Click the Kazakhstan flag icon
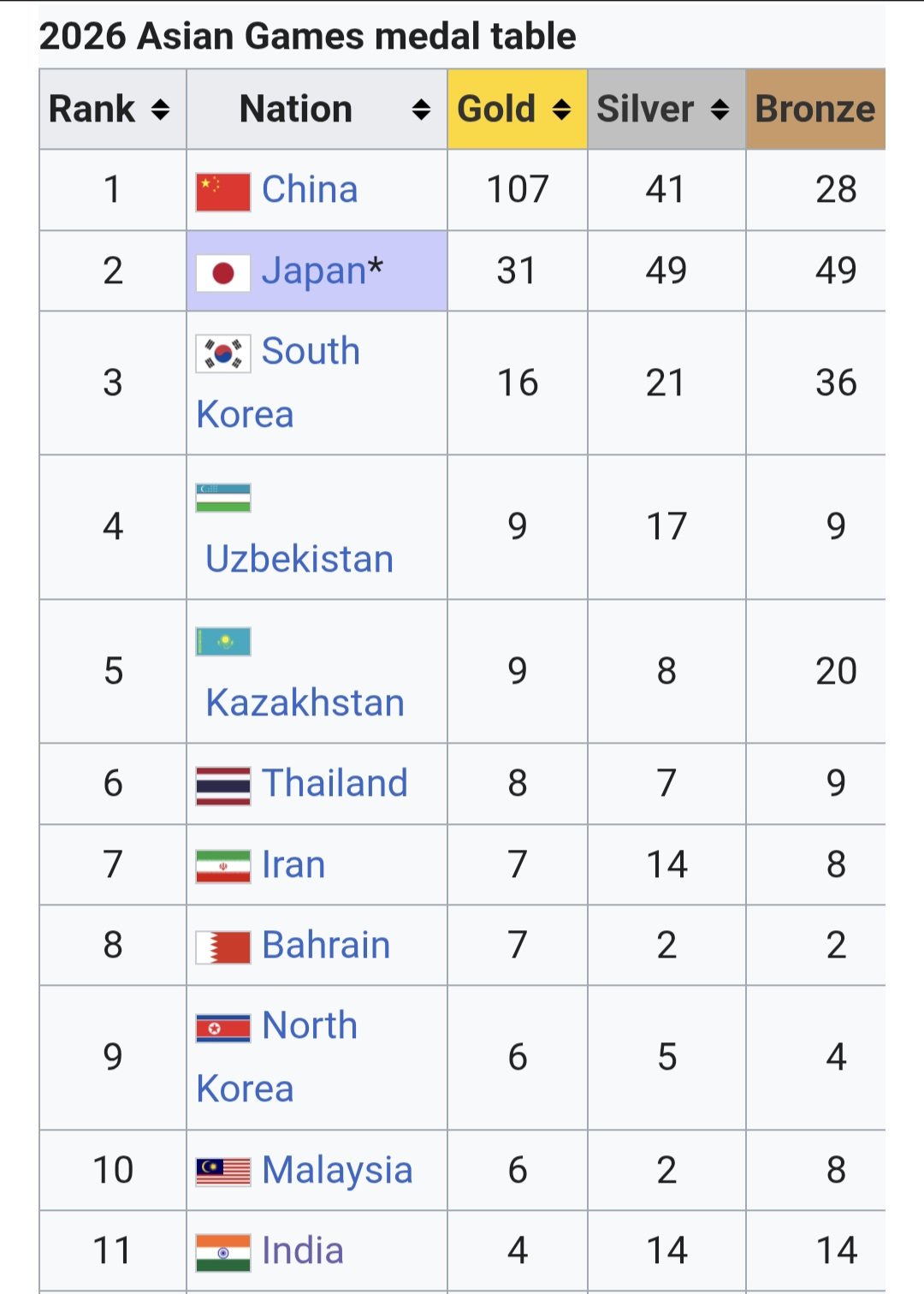The width and height of the screenshot is (924, 1294). point(223,641)
